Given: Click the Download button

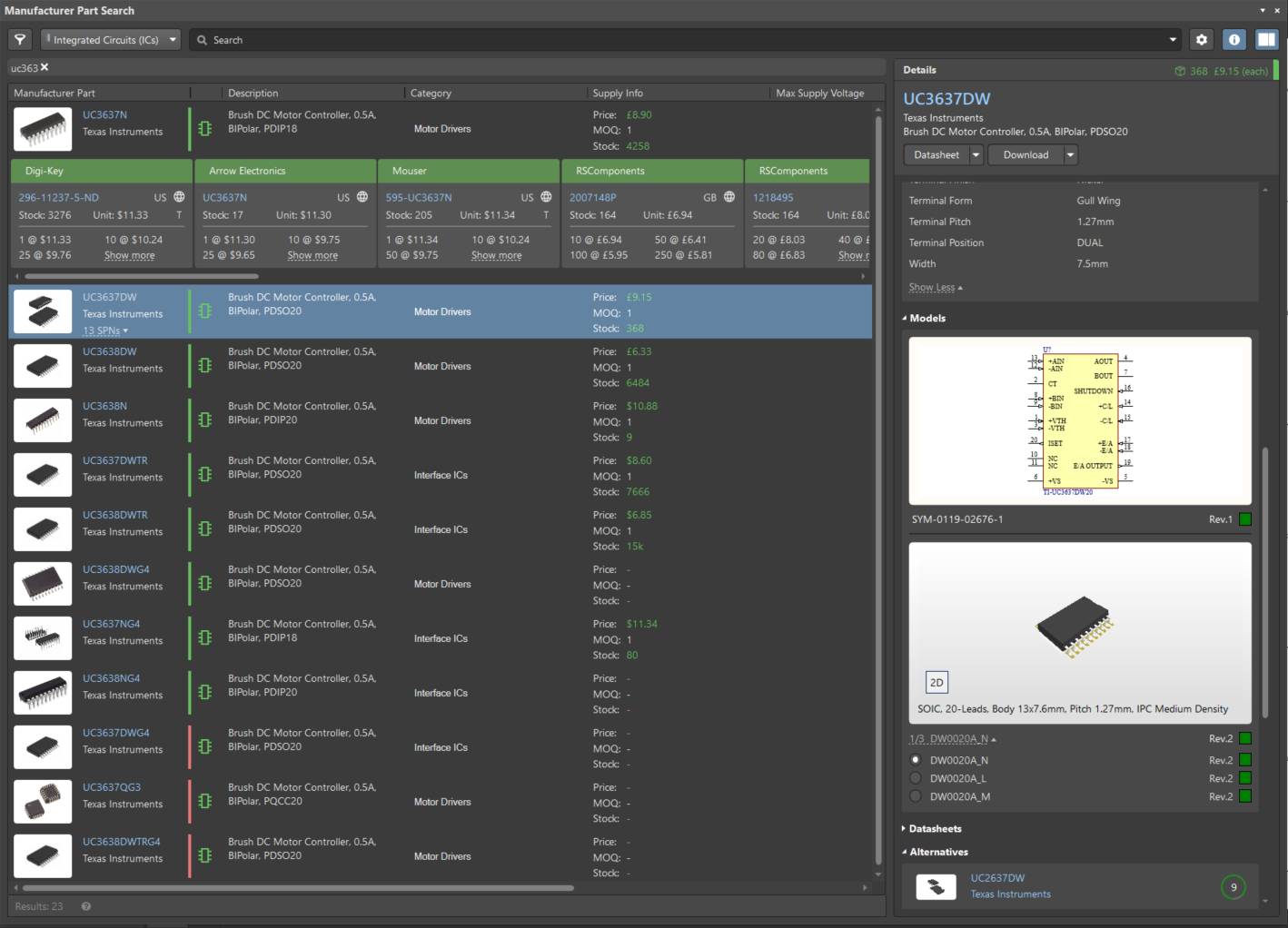Looking at the screenshot, I should (1025, 155).
